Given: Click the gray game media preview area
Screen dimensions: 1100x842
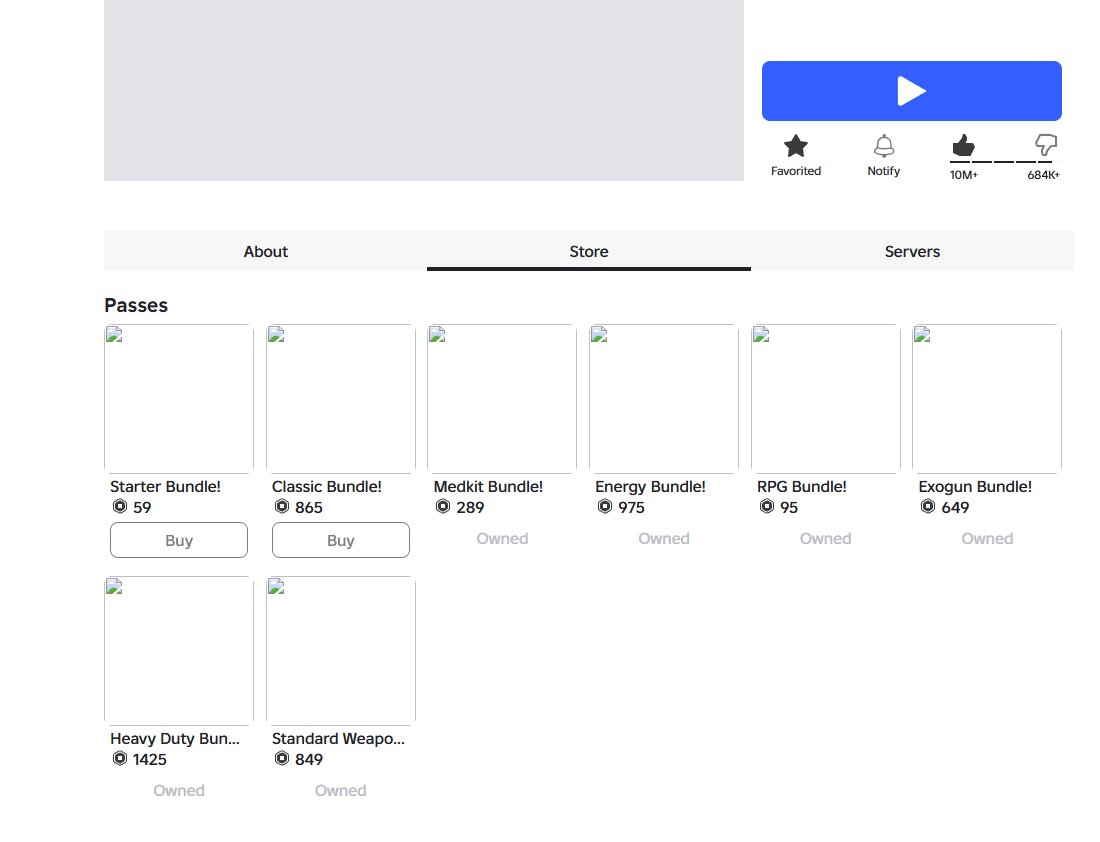Looking at the screenshot, I should [x=424, y=91].
